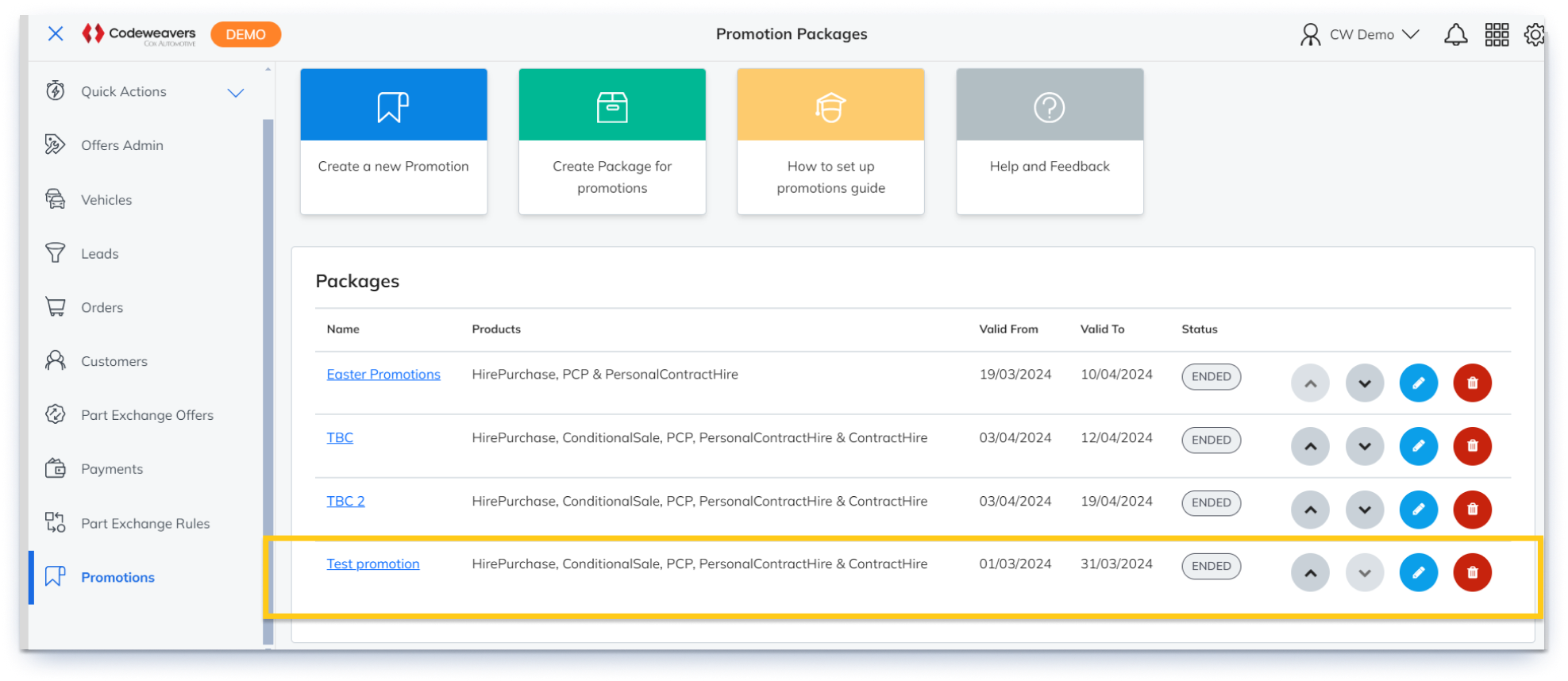The width and height of the screenshot is (1568, 681).
Task: Open notifications bell
Action: 1455,34
